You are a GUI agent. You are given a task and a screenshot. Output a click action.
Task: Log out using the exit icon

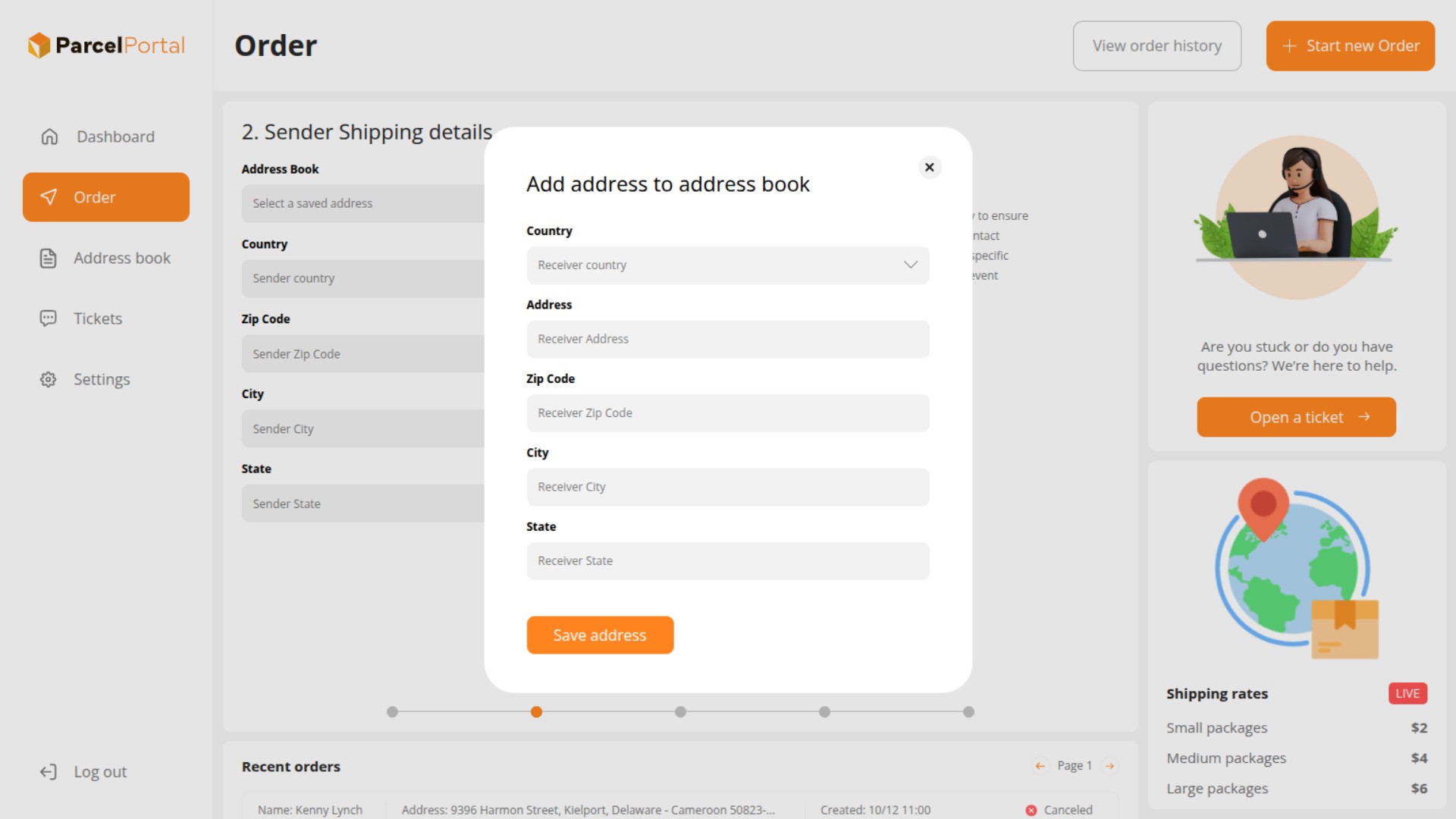pos(49,771)
